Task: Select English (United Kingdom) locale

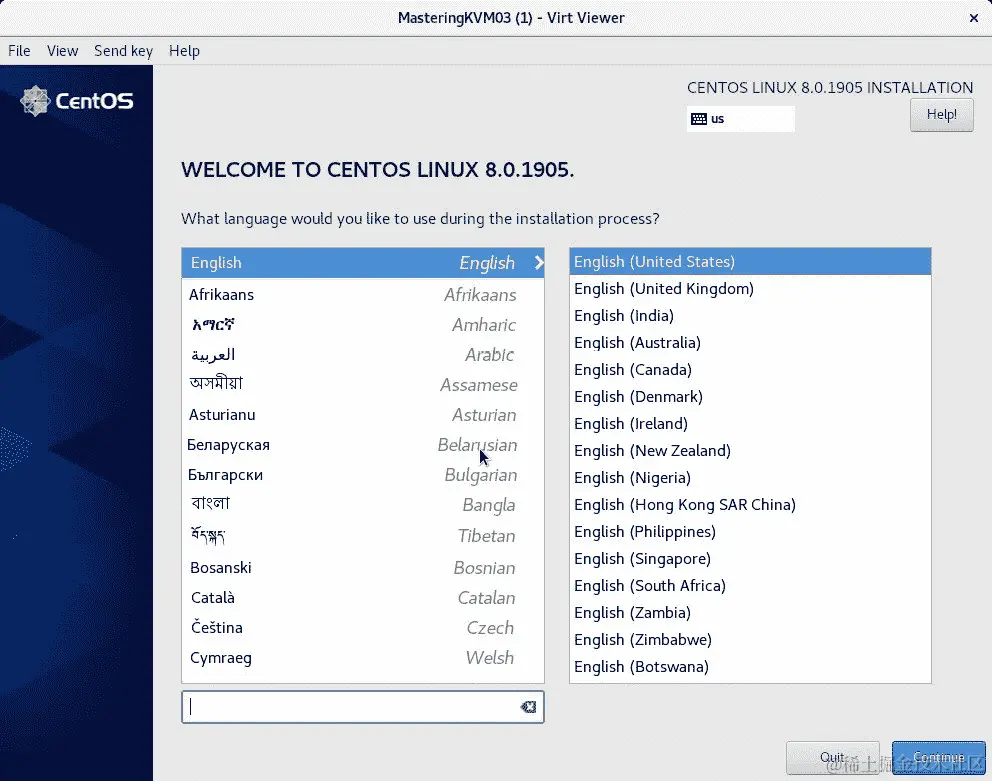Action: tap(750, 289)
